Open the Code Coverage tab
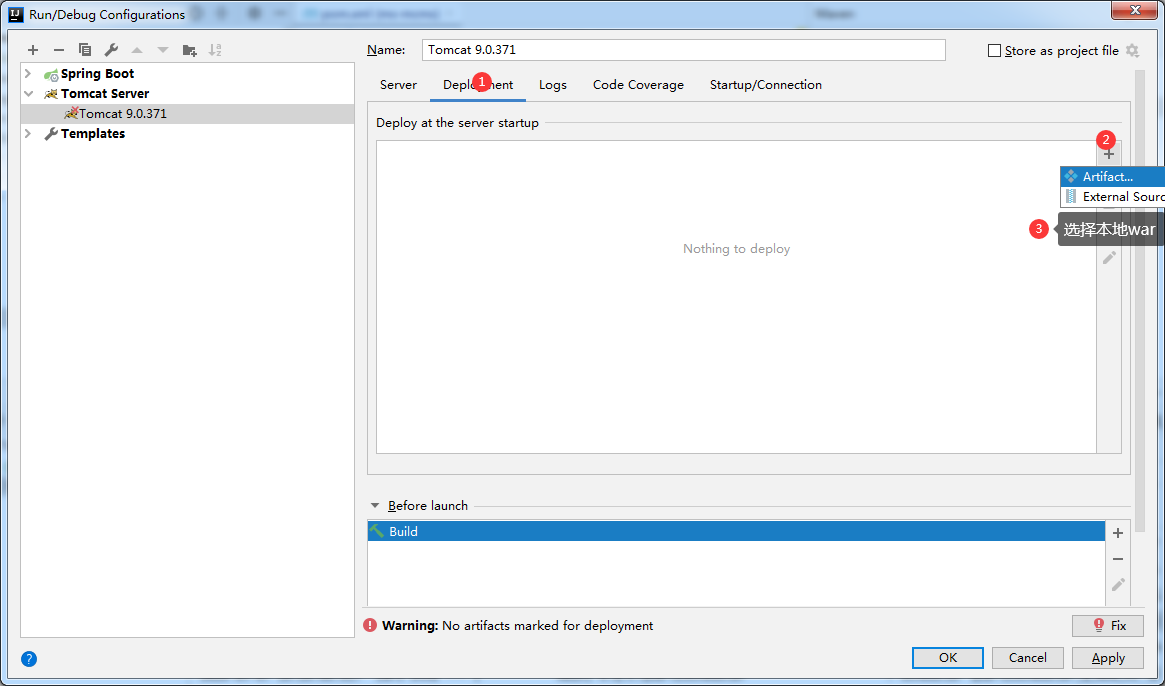 (638, 85)
